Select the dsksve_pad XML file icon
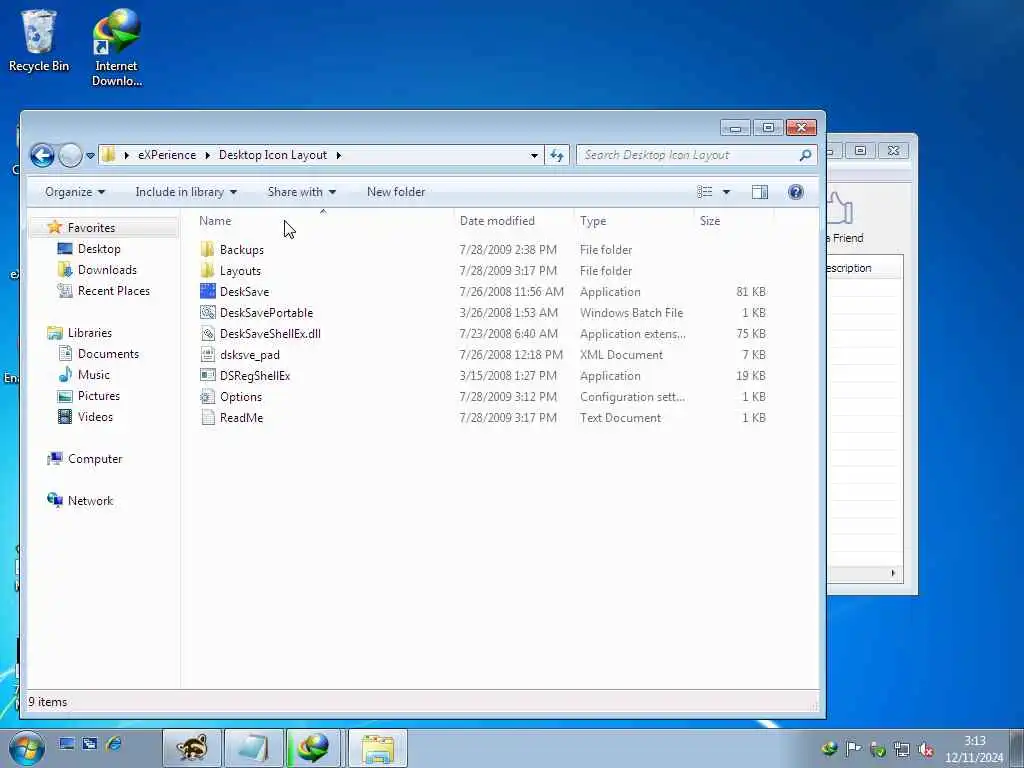Viewport: 1024px width, 768px height. point(208,355)
